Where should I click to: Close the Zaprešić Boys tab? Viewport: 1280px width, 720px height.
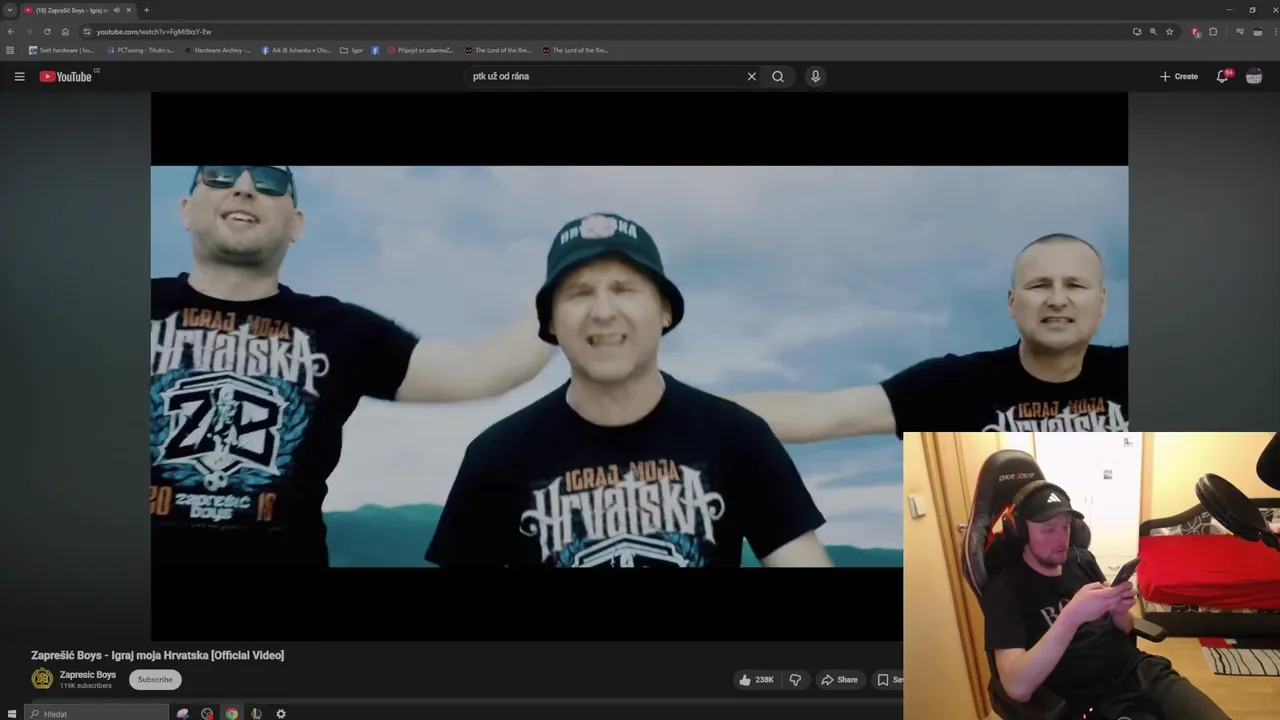coord(128,10)
